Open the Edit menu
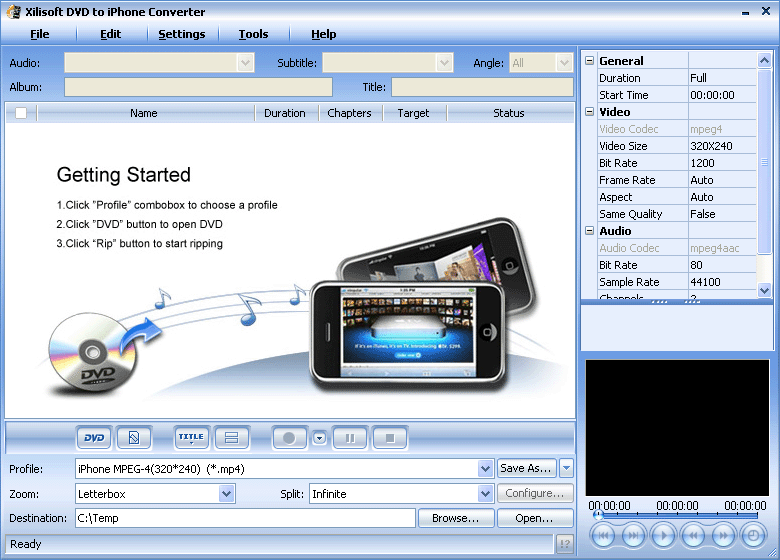The image size is (780, 560). pyautogui.click(x=110, y=34)
